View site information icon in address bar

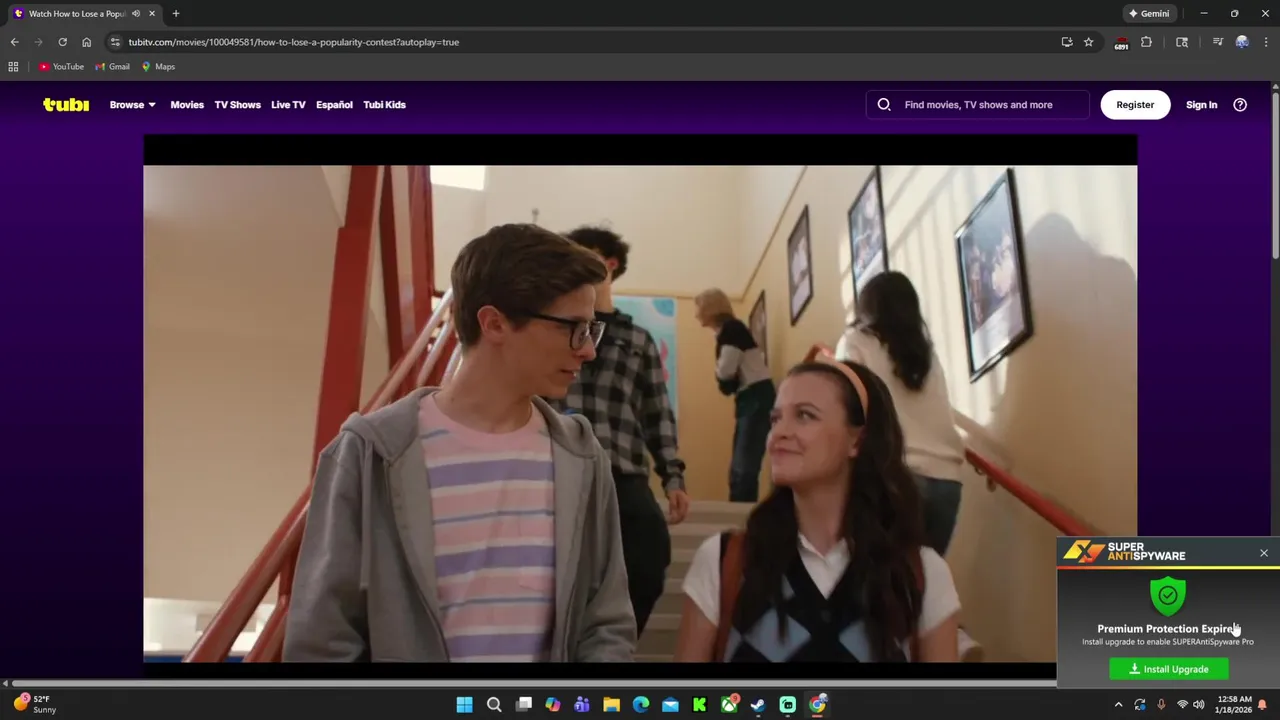point(115,42)
